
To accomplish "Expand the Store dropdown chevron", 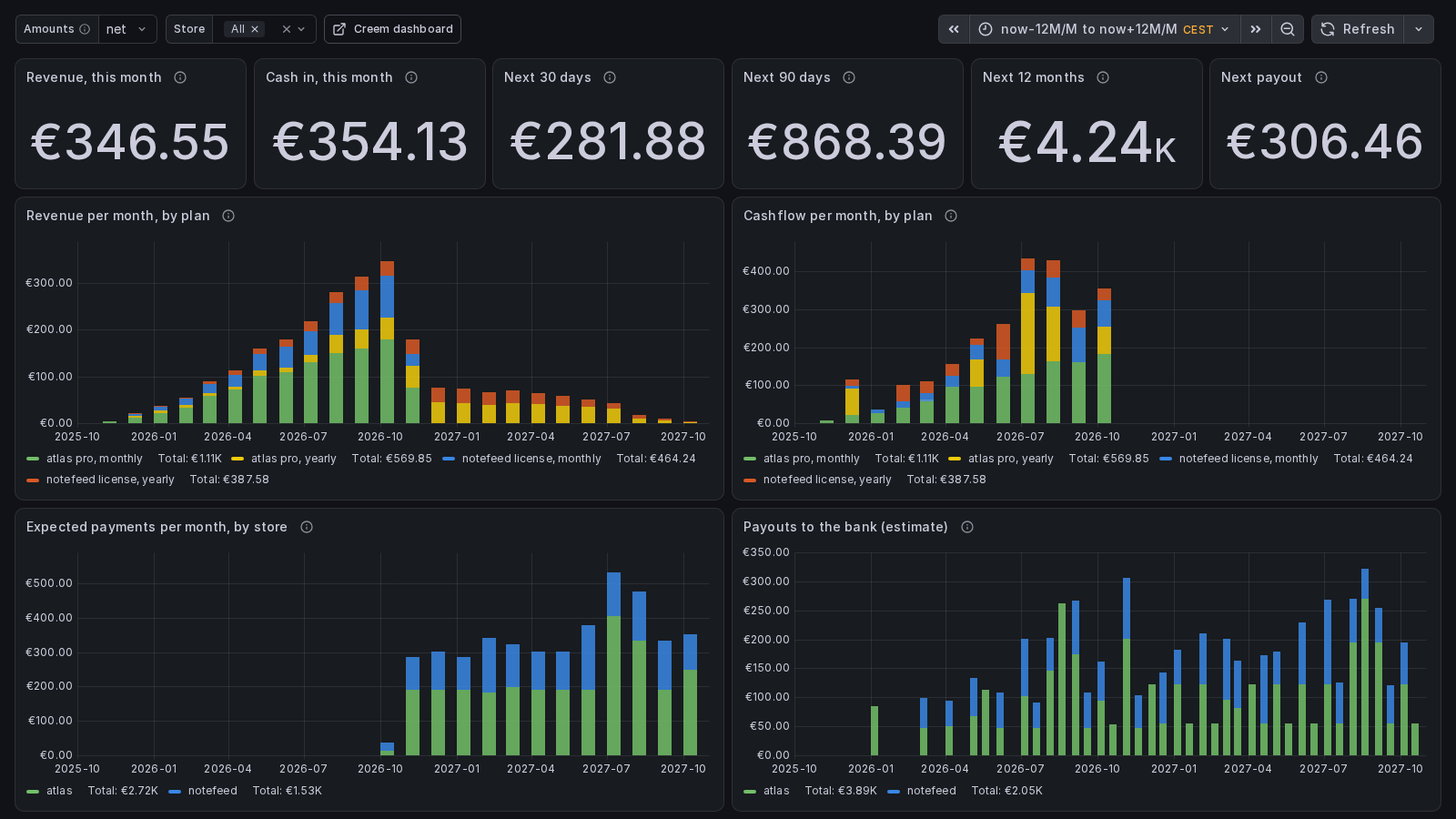I will (302, 29).
